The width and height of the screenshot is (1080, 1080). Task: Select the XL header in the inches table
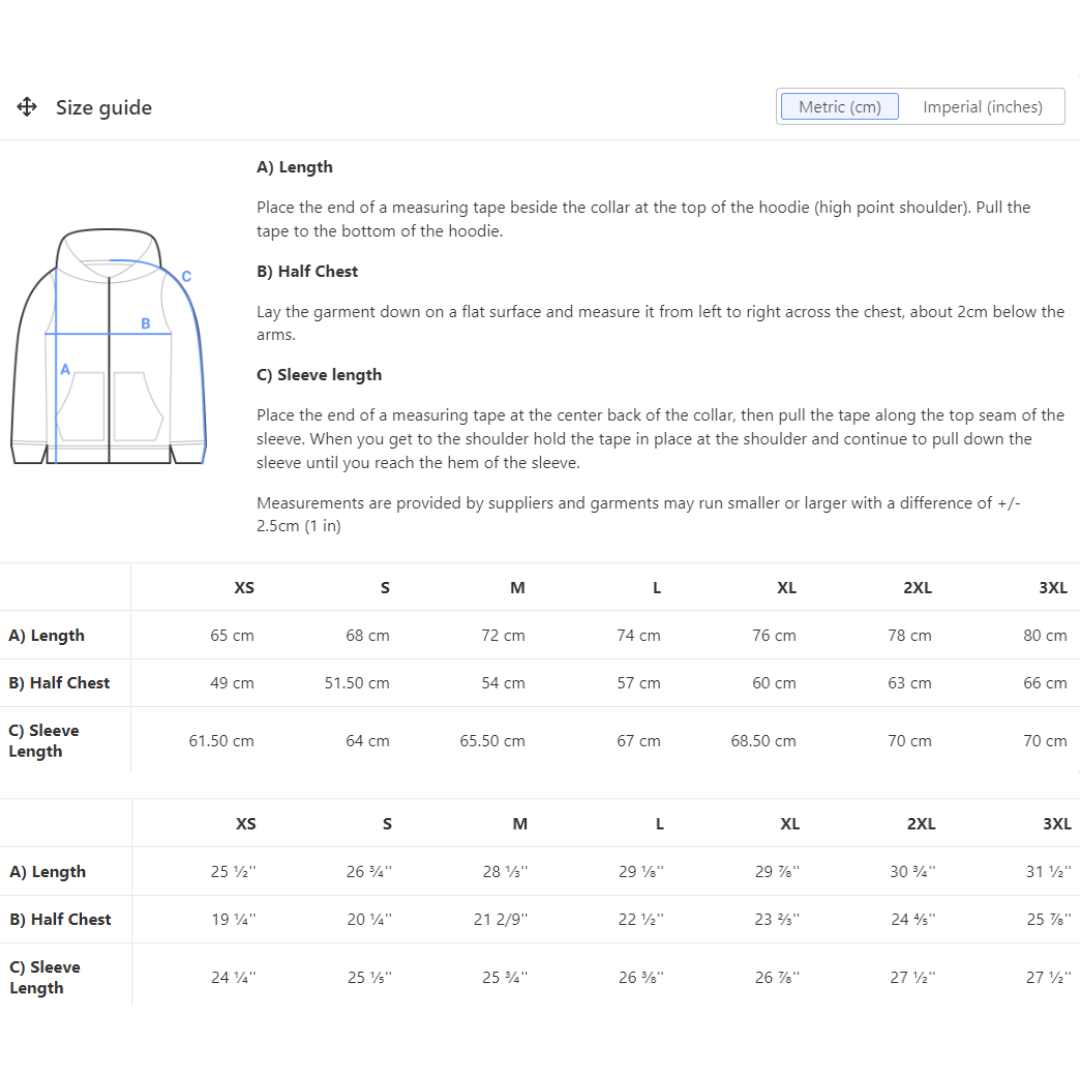pos(789,823)
